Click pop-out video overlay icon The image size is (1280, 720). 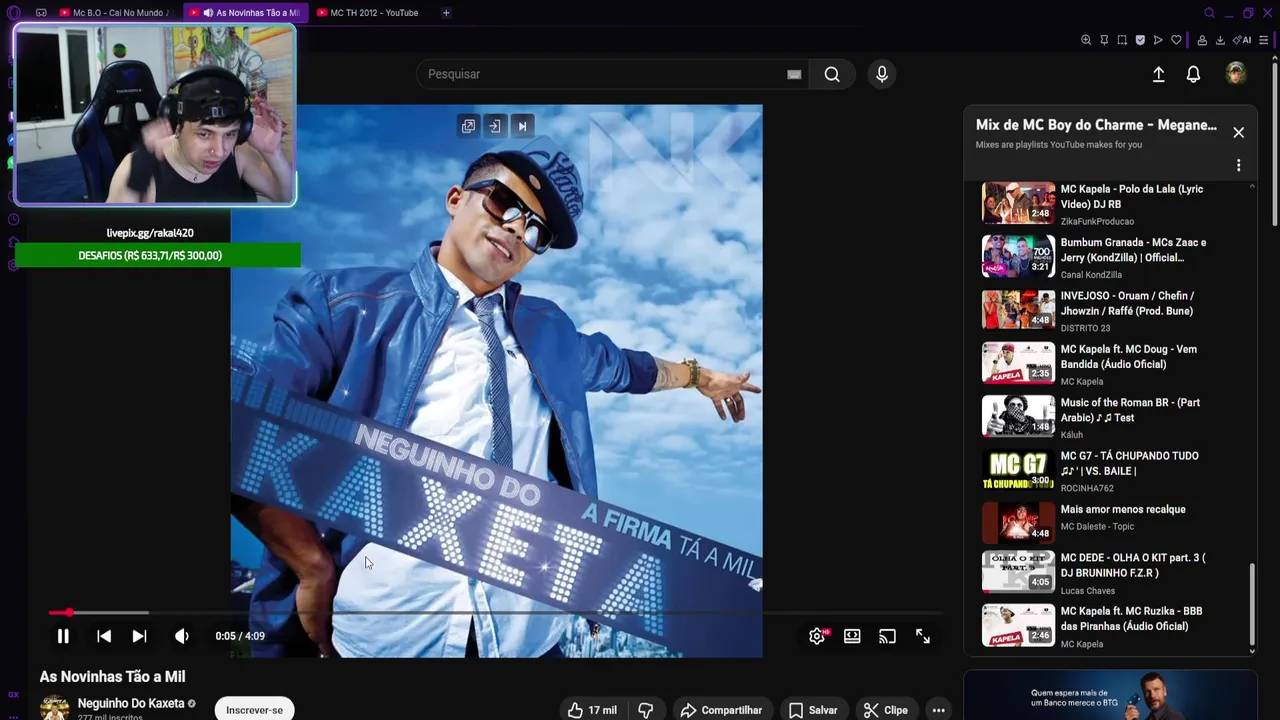pyautogui.click(x=468, y=126)
